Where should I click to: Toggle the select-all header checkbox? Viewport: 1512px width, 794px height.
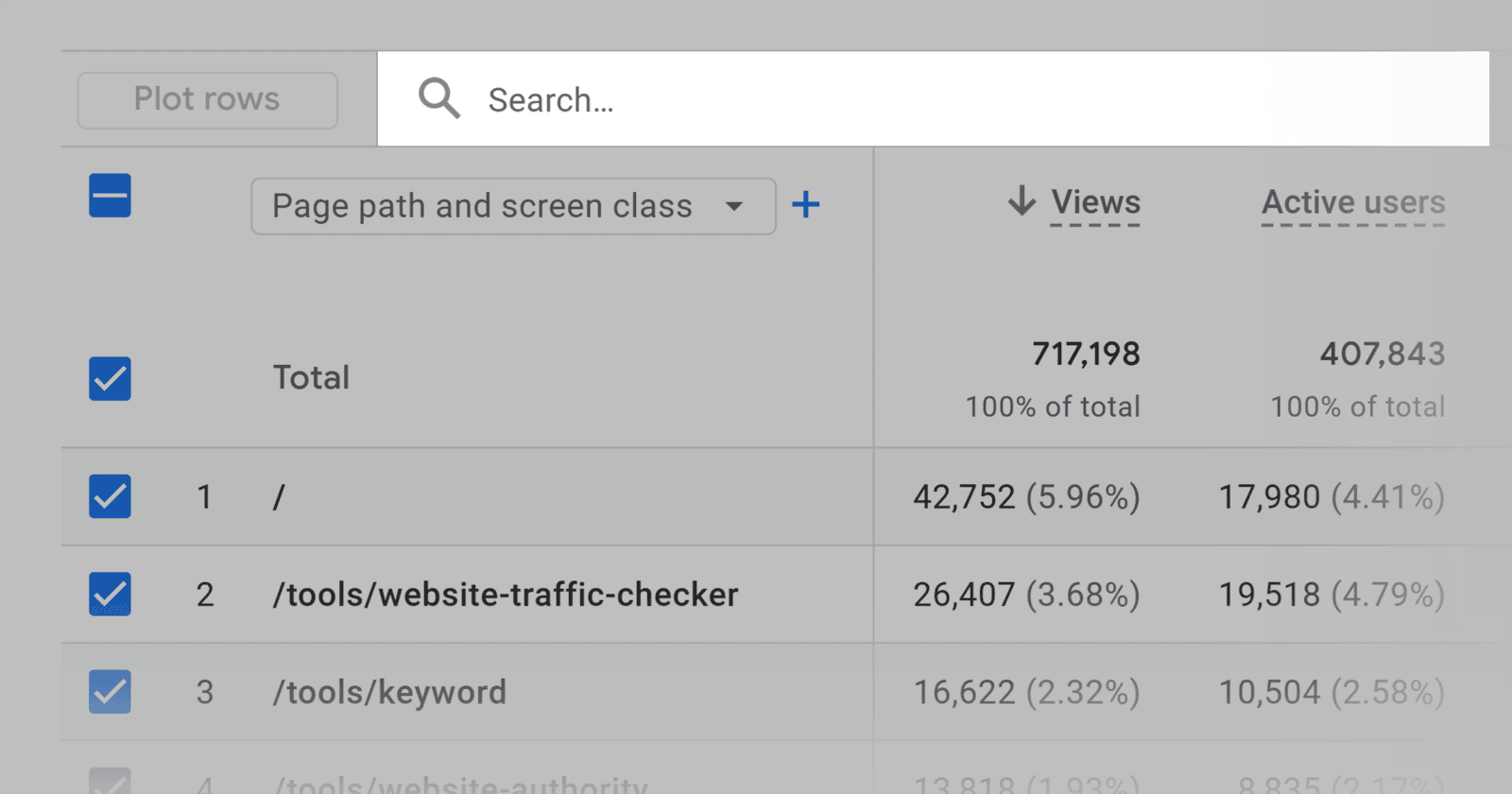coord(110,196)
